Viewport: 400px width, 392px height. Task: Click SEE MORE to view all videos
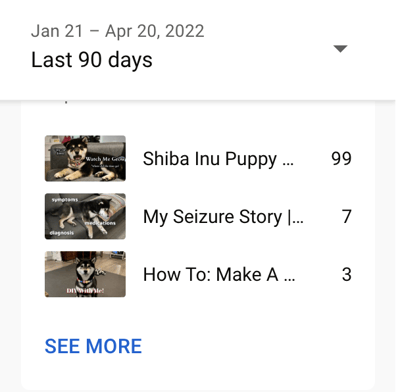[x=93, y=346]
